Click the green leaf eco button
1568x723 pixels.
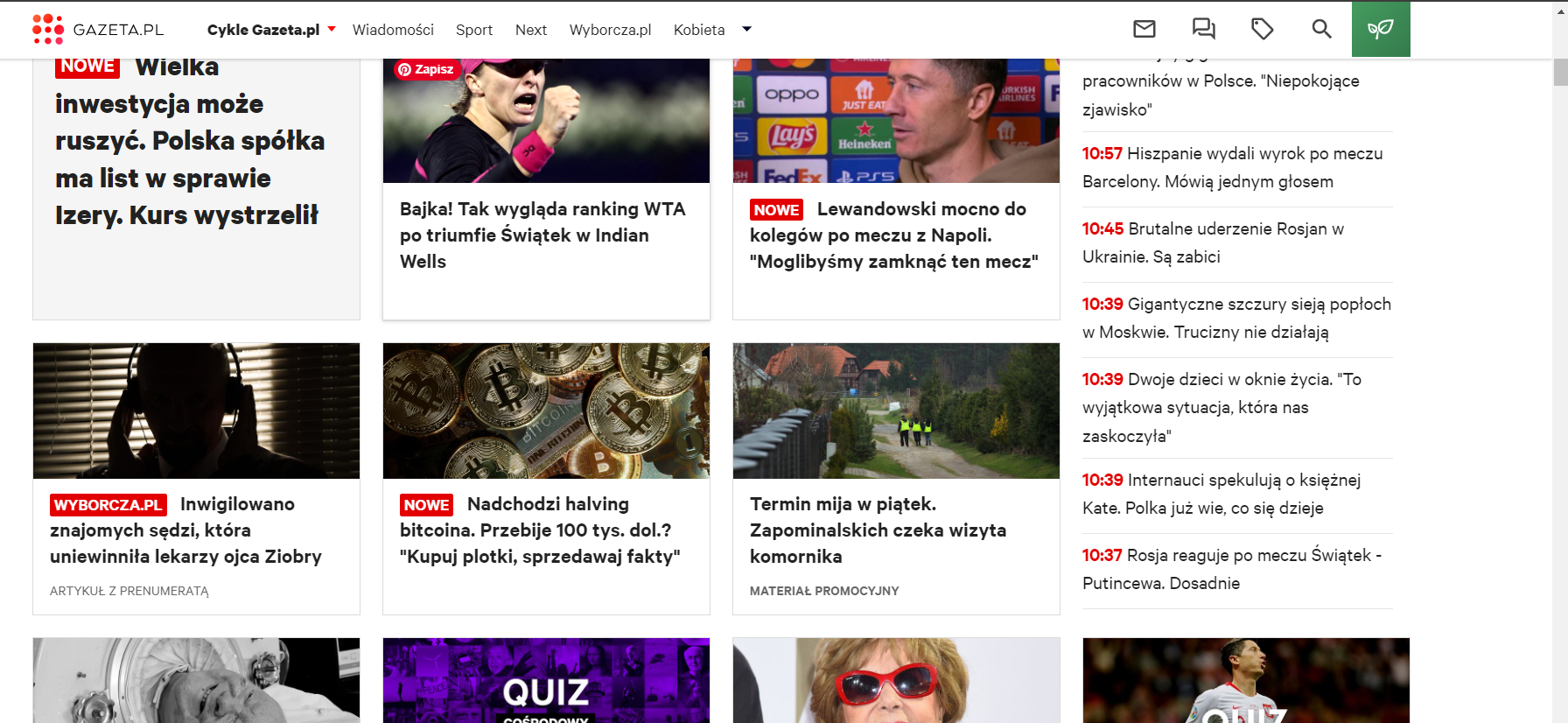pyautogui.click(x=1381, y=29)
